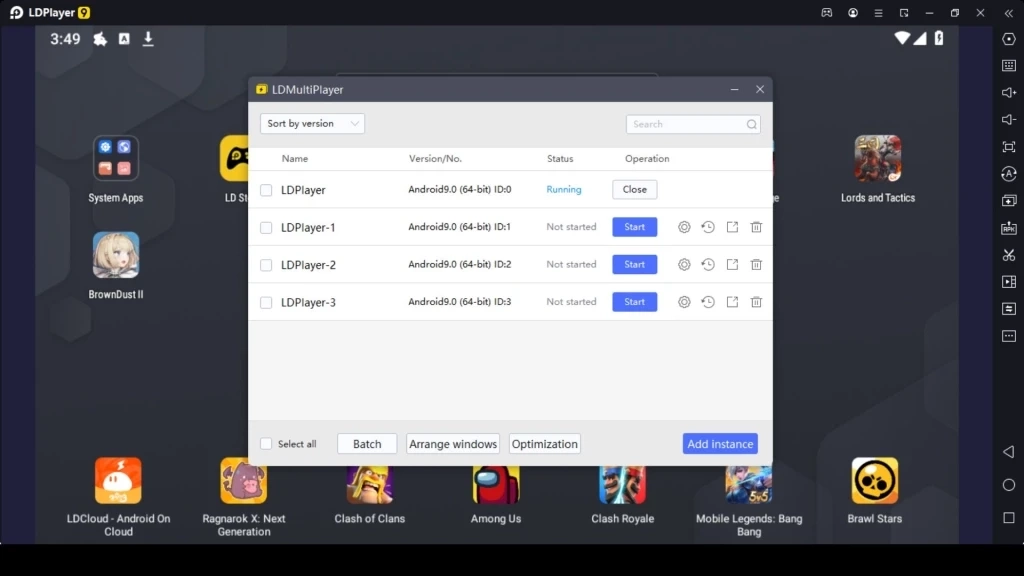The height and width of the screenshot is (576, 1024).
Task: Select the volume down icon on sidebar
Action: click(x=1009, y=119)
